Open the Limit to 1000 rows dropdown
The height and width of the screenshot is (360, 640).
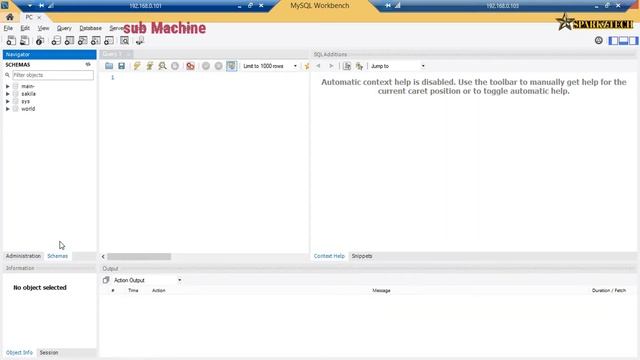[x=270, y=66]
